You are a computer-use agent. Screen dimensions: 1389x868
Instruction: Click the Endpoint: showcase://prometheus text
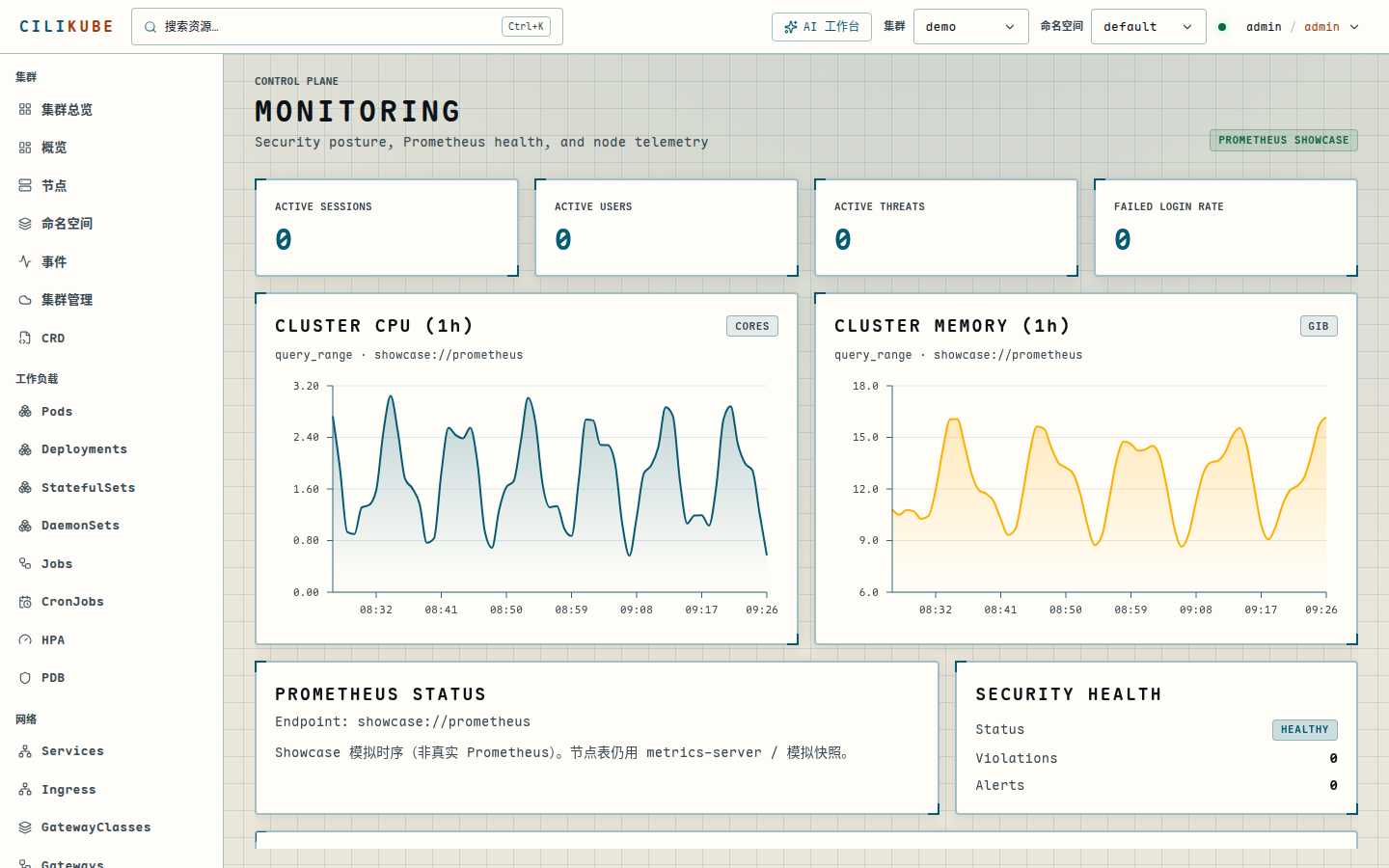click(402, 721)
